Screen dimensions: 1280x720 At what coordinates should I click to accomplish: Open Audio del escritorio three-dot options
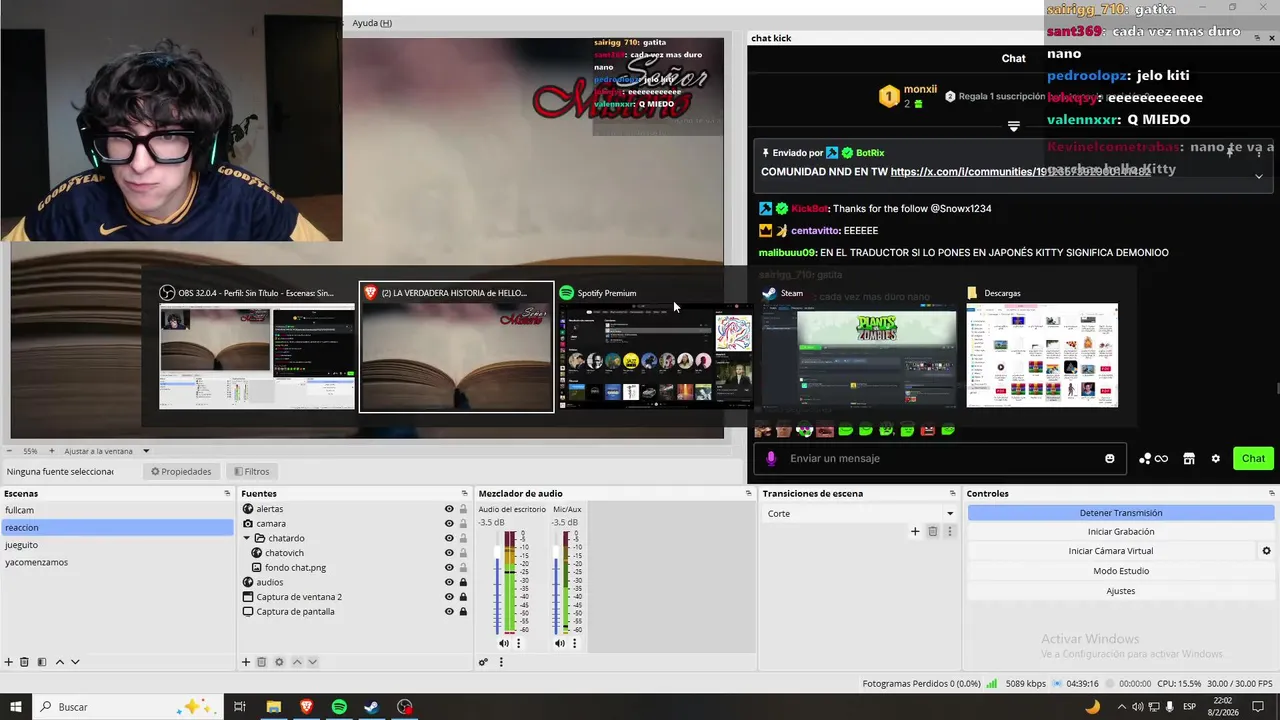tap(518, 643)
